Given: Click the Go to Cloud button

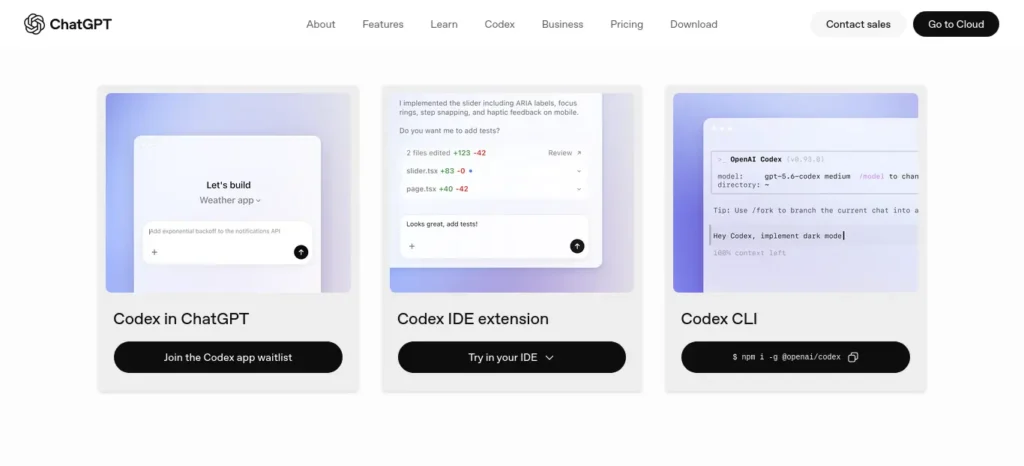Looking at the screenshot, I should pyautogui.click(x=956, y=24).
